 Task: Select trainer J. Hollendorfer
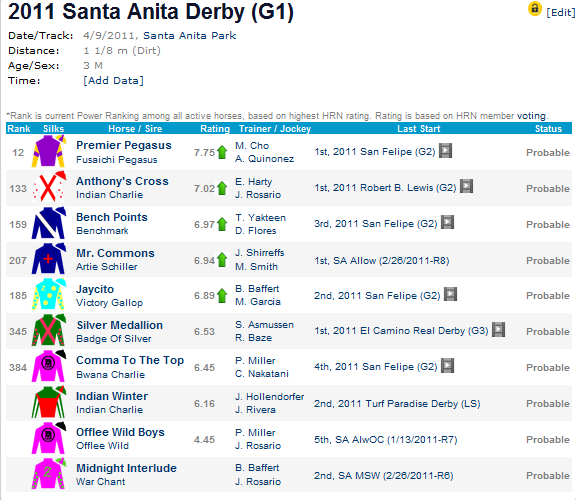(x=270, y=397)
